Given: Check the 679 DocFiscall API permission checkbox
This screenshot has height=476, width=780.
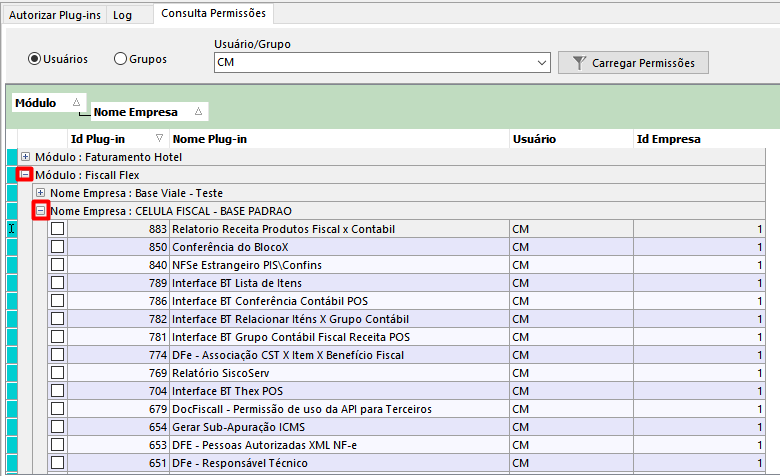Looking at the screenshot, I should click(x=58, y=408).
